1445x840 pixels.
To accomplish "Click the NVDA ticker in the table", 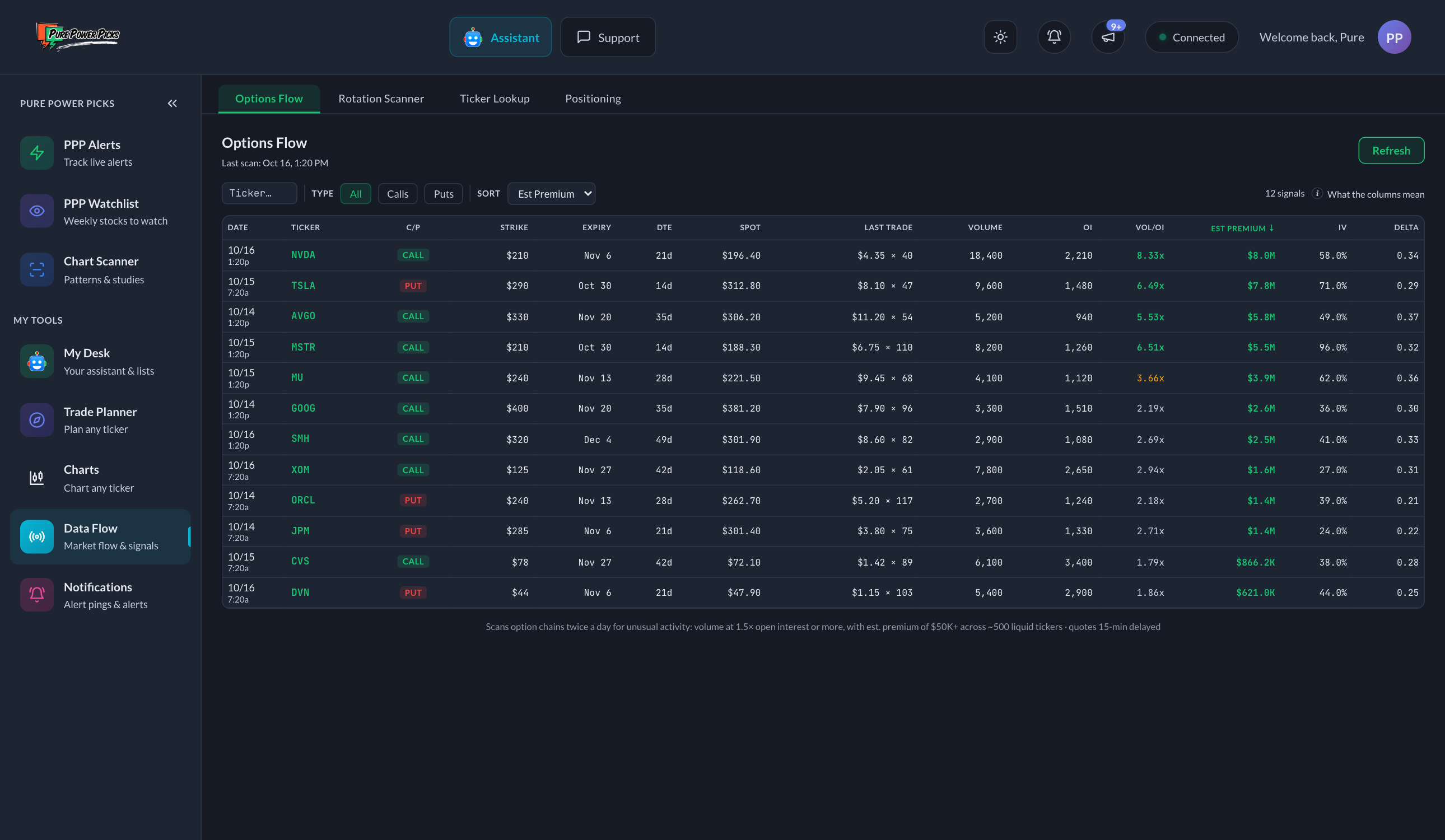I will tap(303, 255).
